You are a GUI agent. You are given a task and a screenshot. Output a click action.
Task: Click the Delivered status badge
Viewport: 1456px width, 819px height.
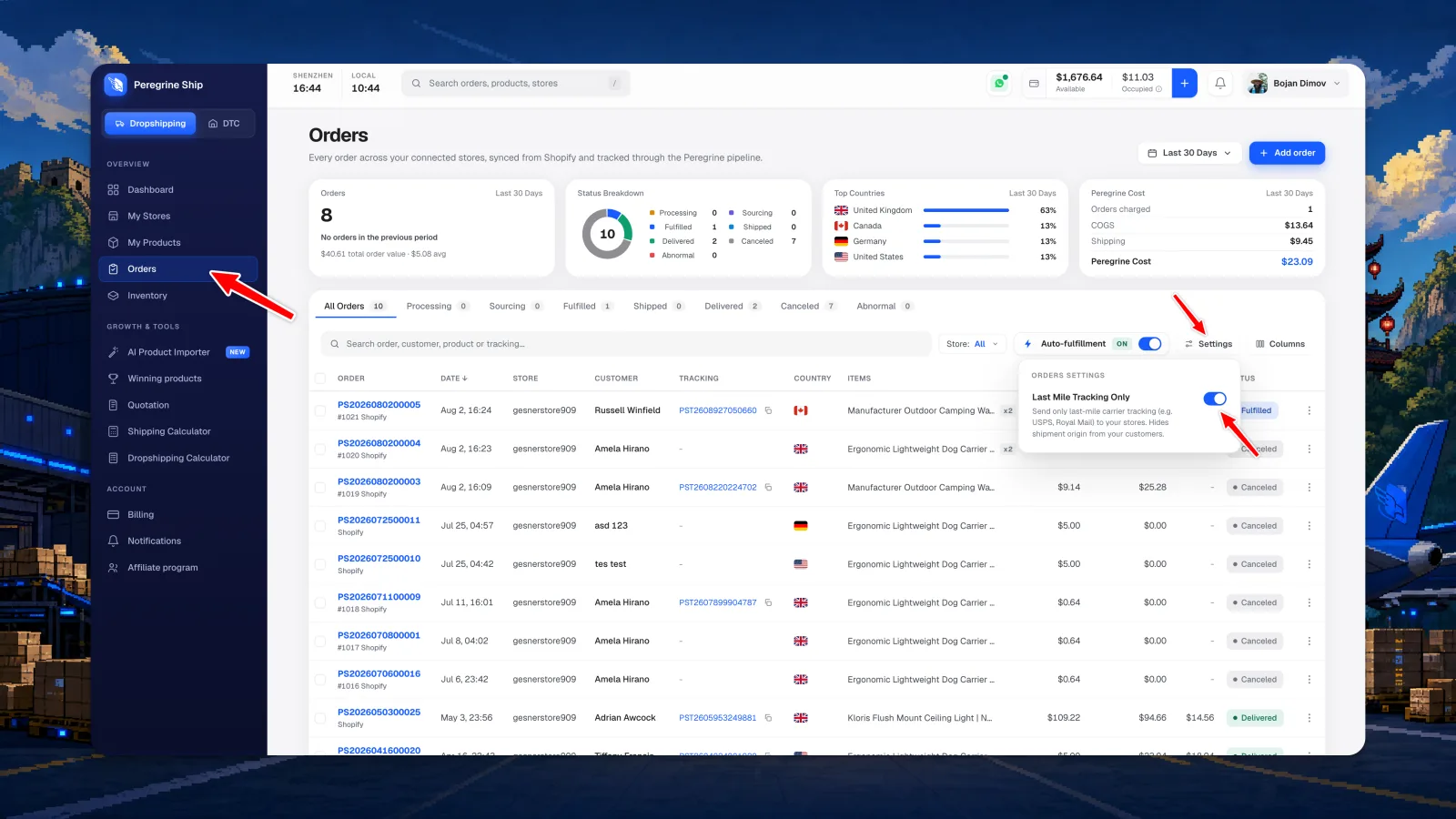tap(1255, 718)
